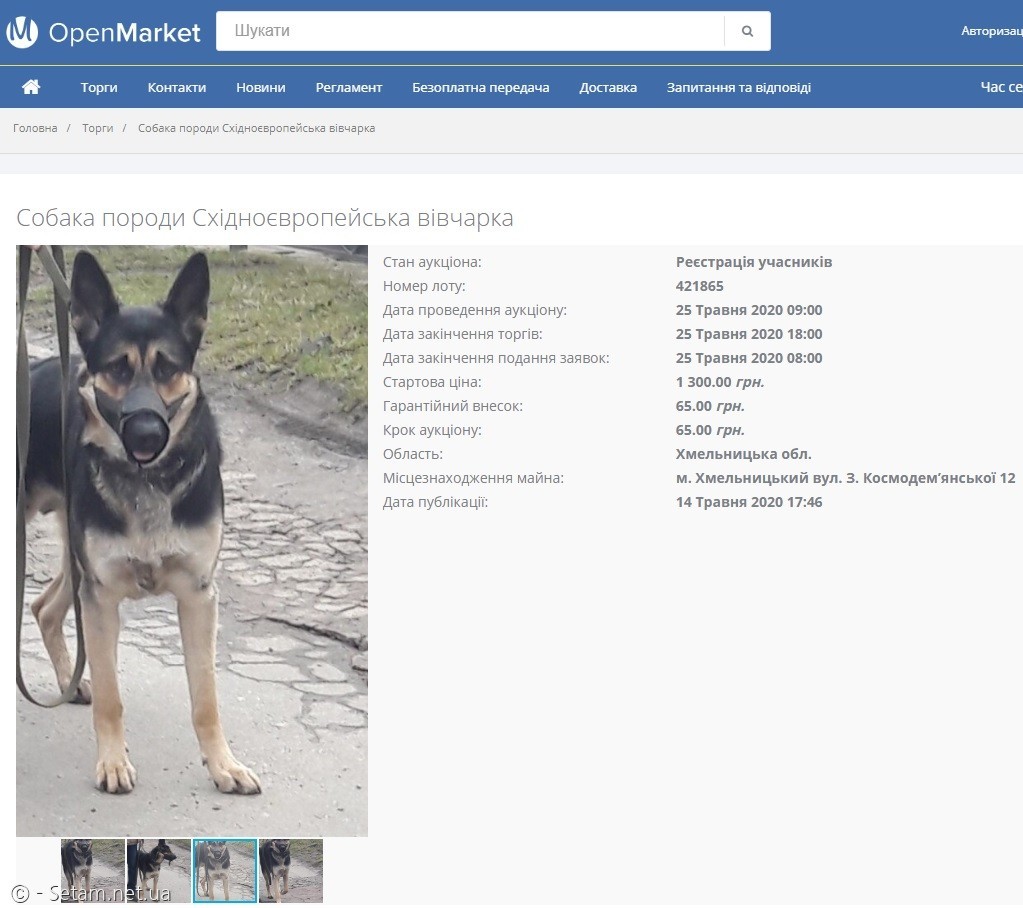Click Головна breadcrumb link
This screenshot has width=1023, height=908.
click(x=35, y=128)
